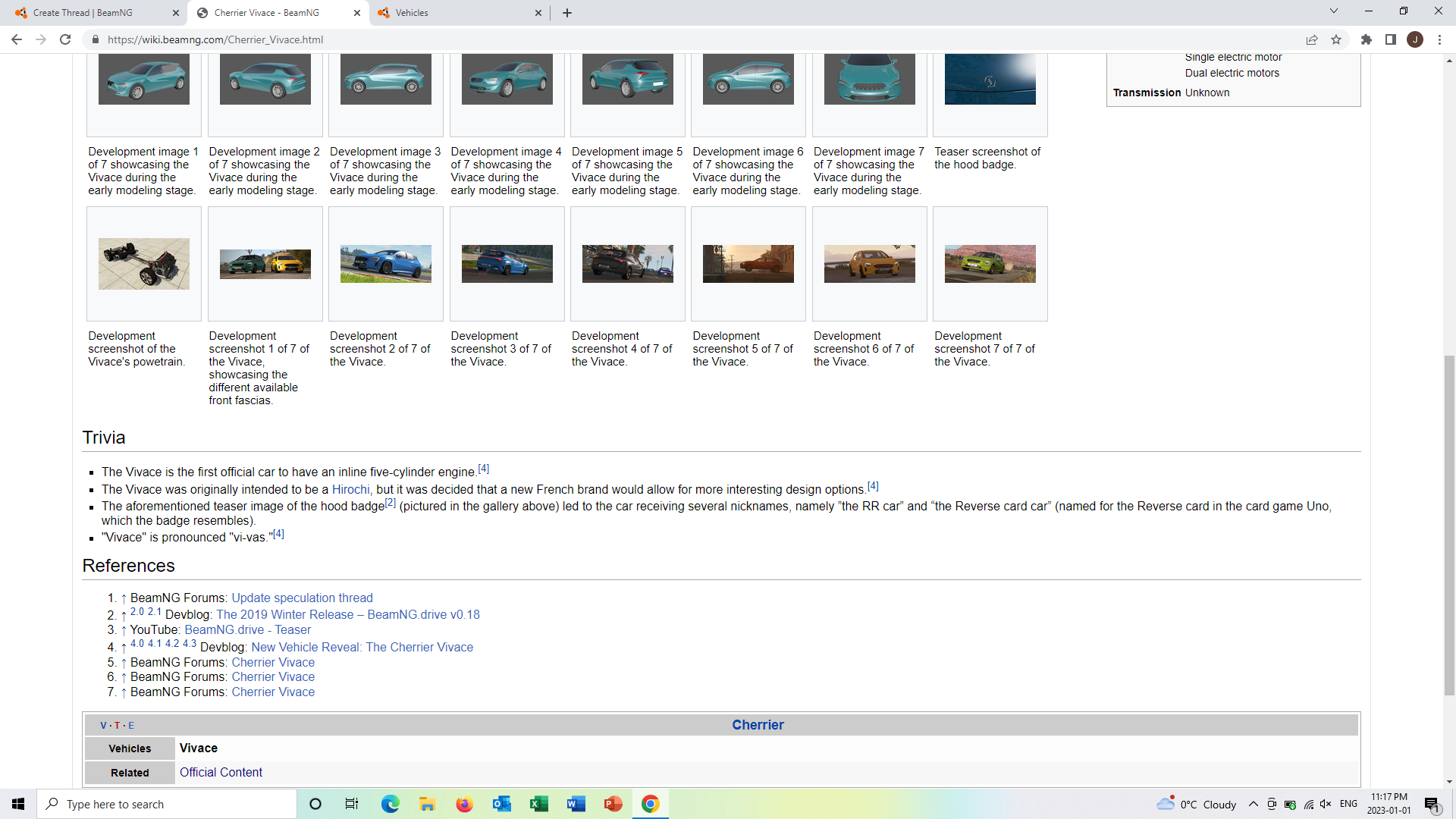Close the Create Thread tab

pyautogui.click(x=176, y=13)
